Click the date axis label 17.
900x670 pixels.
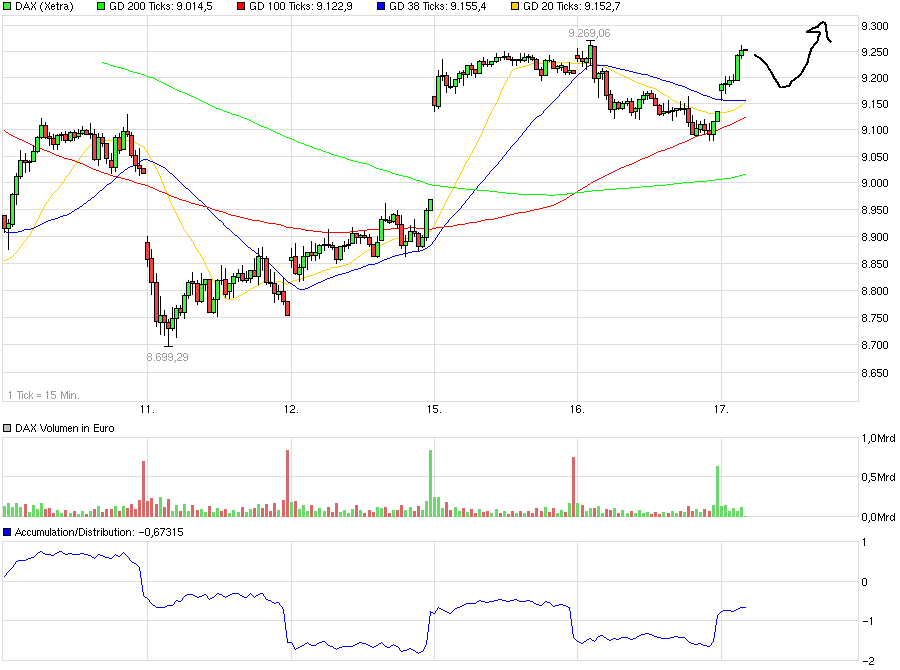[x=721, y=409]
